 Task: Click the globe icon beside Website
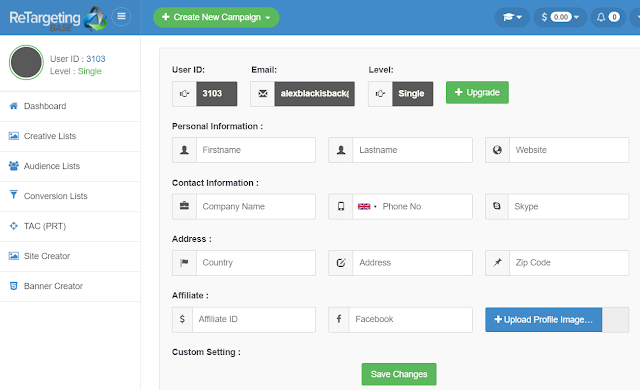tap(497, 150)
